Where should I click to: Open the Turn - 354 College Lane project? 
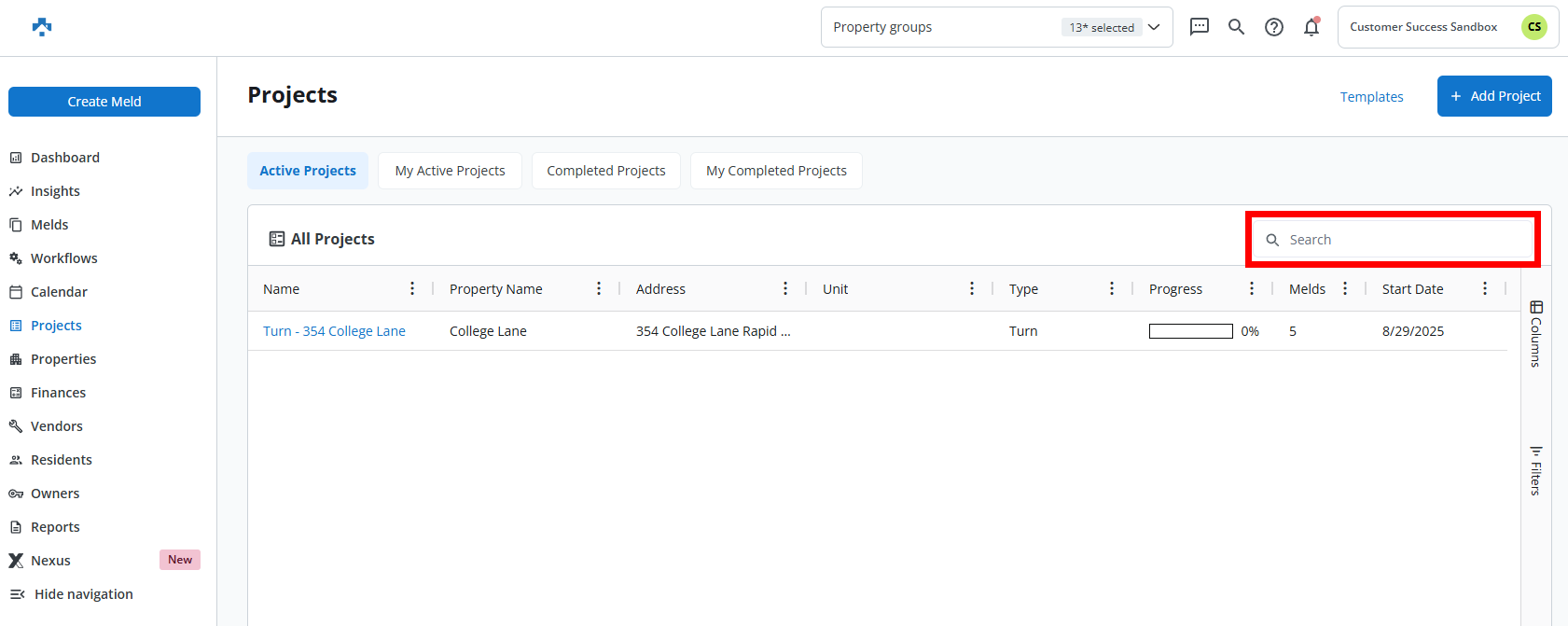point(334,331)
